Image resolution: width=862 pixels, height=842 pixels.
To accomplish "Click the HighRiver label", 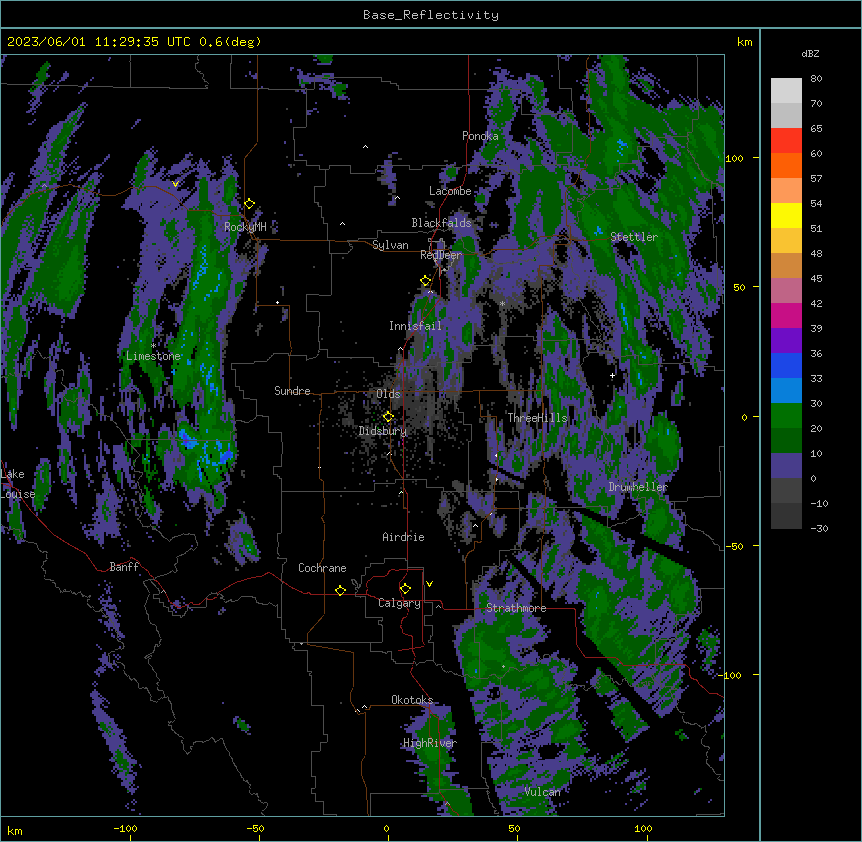I will coord(430,743).
